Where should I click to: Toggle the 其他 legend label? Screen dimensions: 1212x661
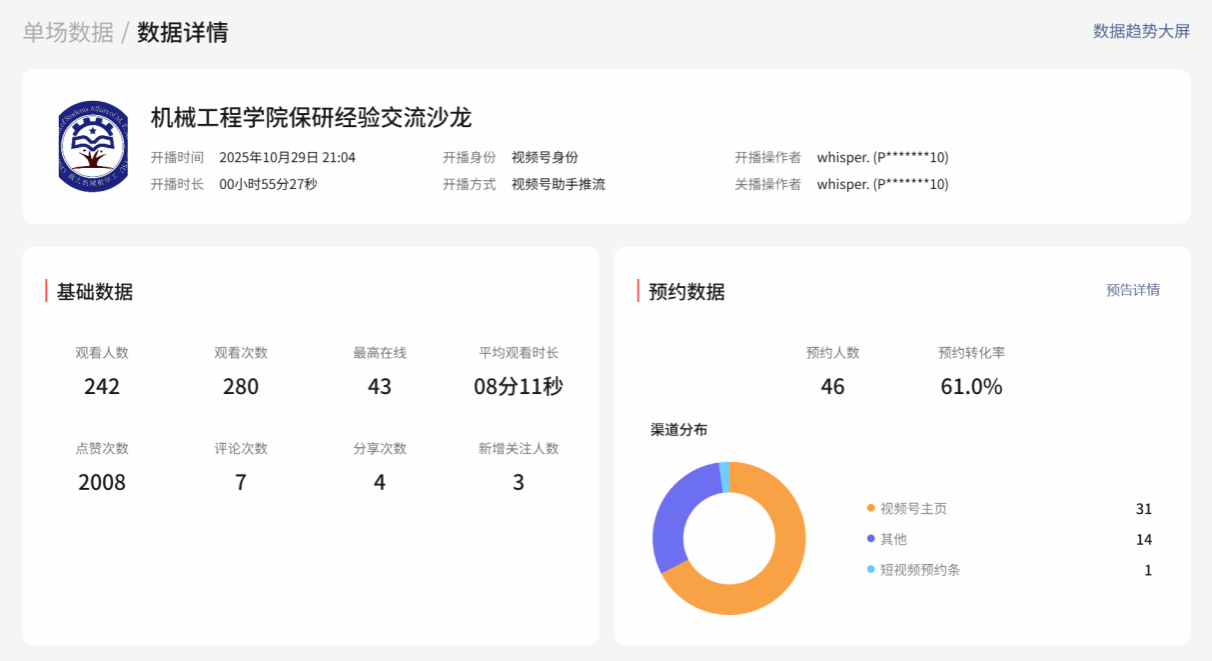[893, 539]
